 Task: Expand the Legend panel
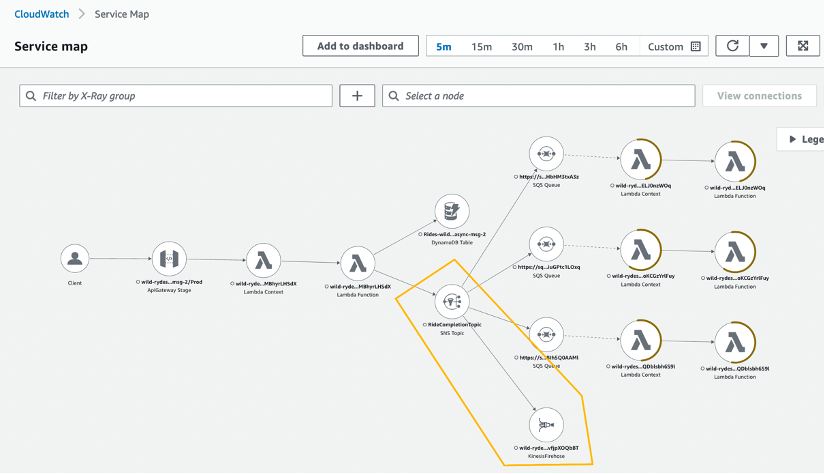tap(800, 139)
